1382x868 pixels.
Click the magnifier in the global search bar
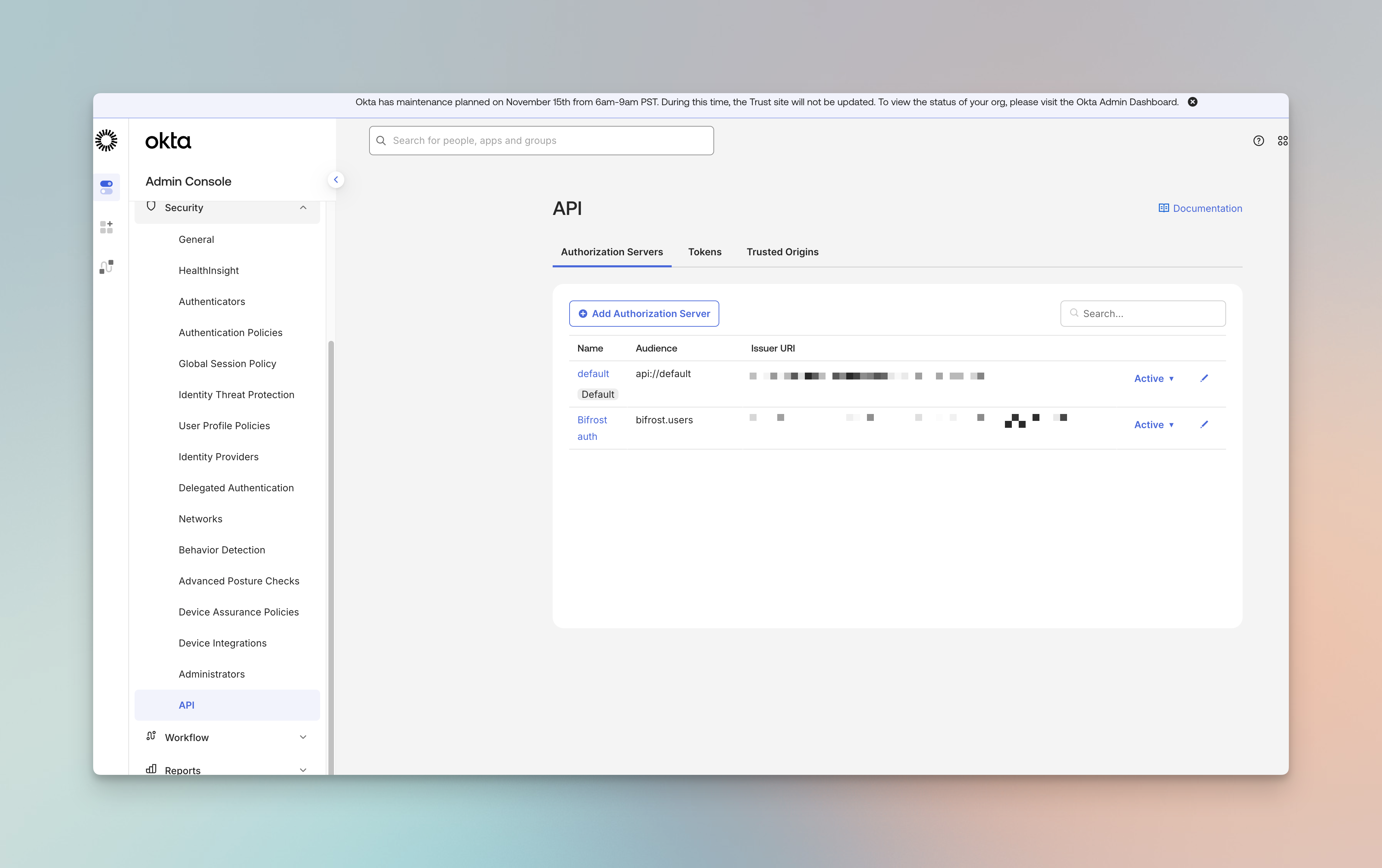point(382,140)
